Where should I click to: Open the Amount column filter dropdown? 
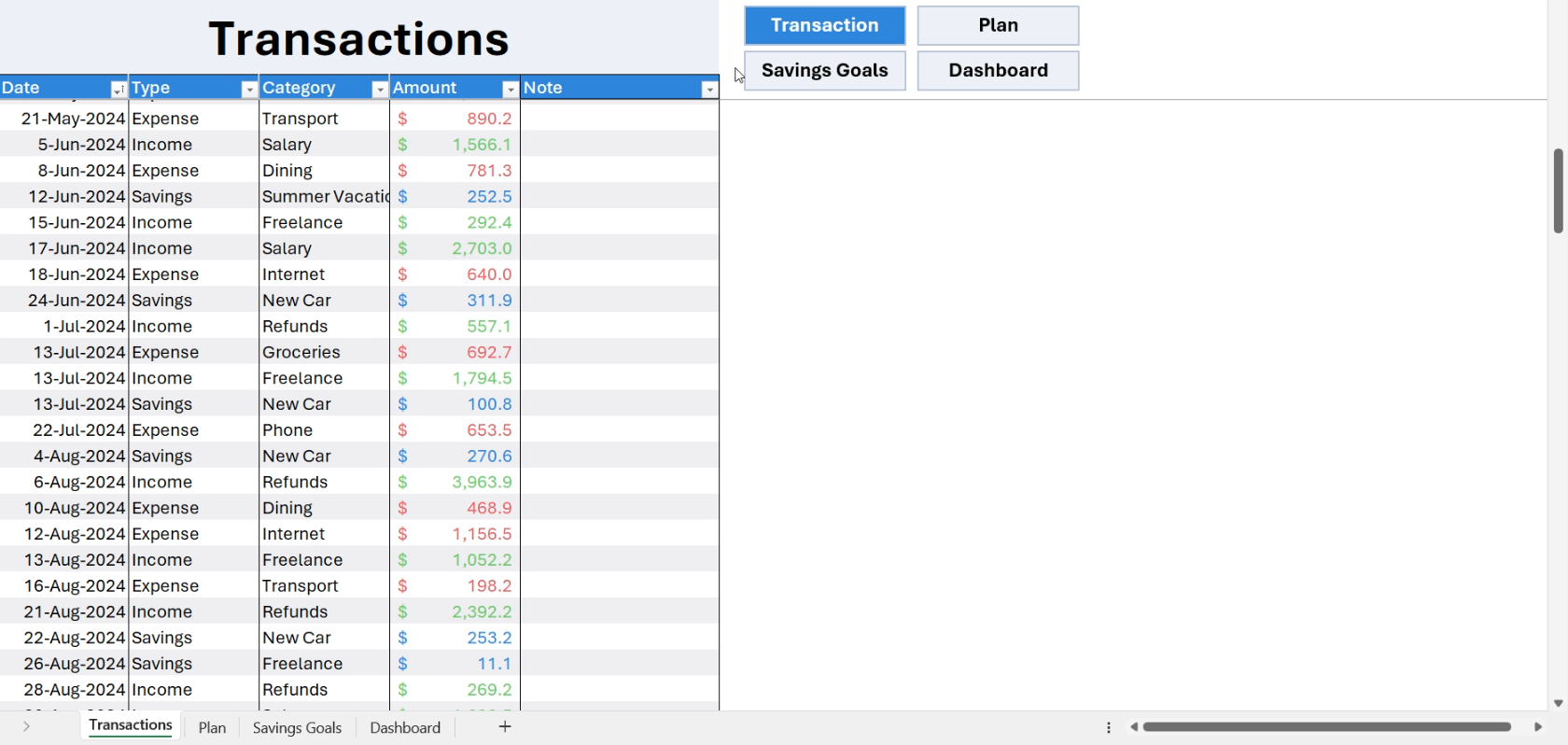point(510,90)
